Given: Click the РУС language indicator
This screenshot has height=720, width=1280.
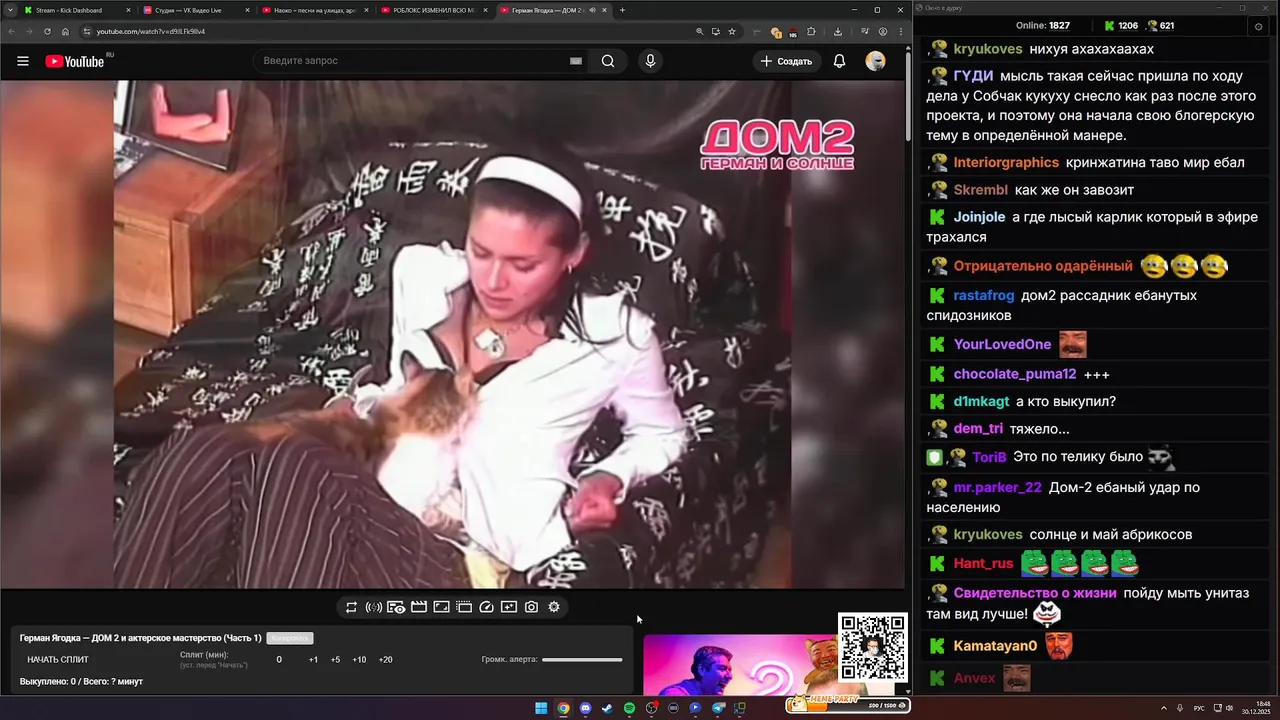Looking at the screenshot, I should point(1199,708).
